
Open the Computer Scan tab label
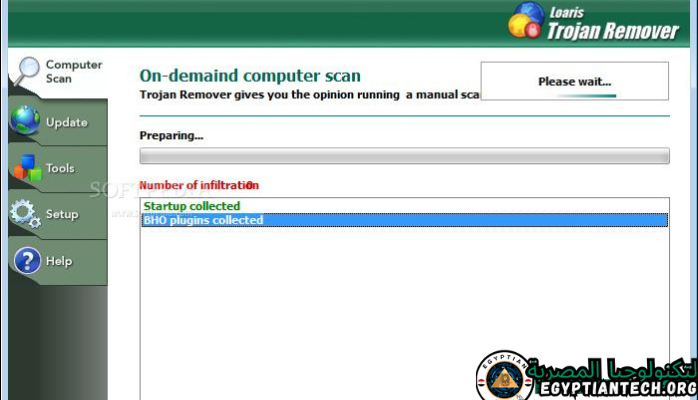pos(73,72)
